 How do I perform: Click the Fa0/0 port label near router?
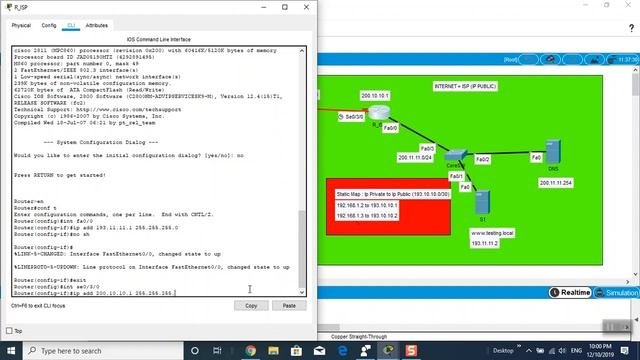pyautogui.click(x=390, y=128)
